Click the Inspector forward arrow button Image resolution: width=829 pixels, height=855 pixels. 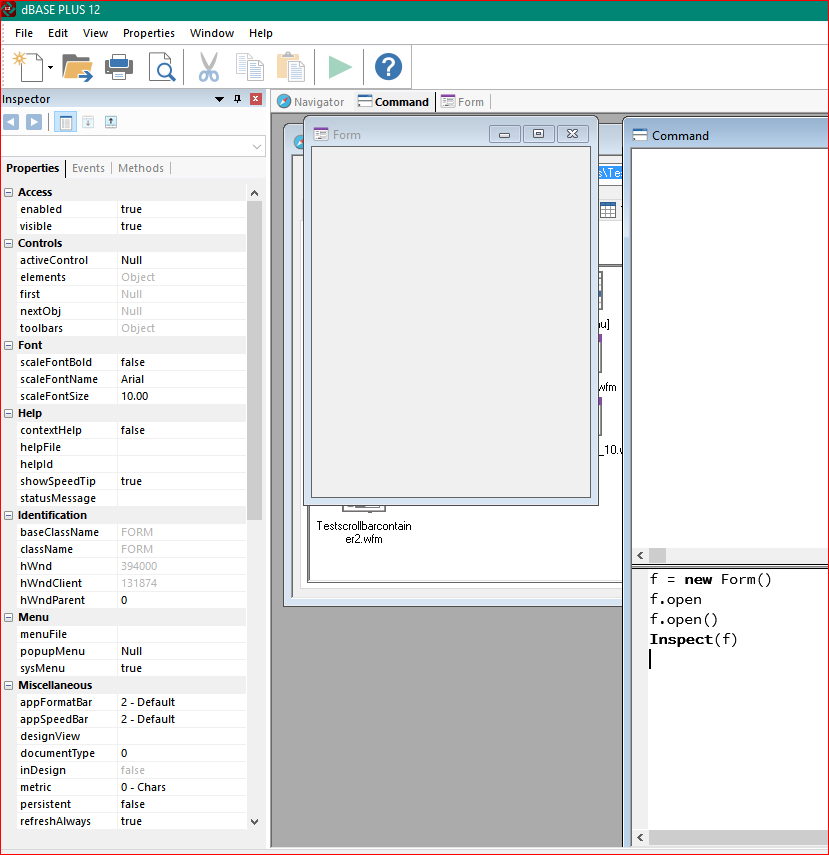point(34,122)
